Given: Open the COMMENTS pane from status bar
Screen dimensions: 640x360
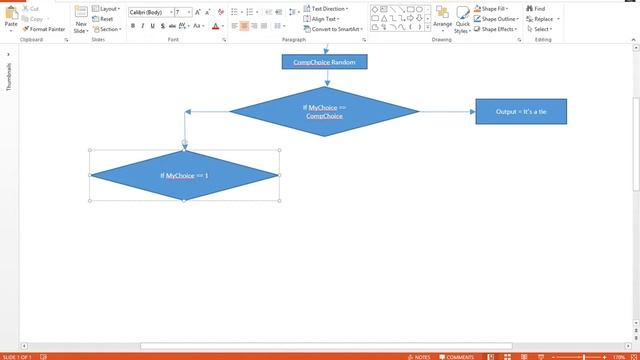Looking at the screenshot, I should pos(456,357).
